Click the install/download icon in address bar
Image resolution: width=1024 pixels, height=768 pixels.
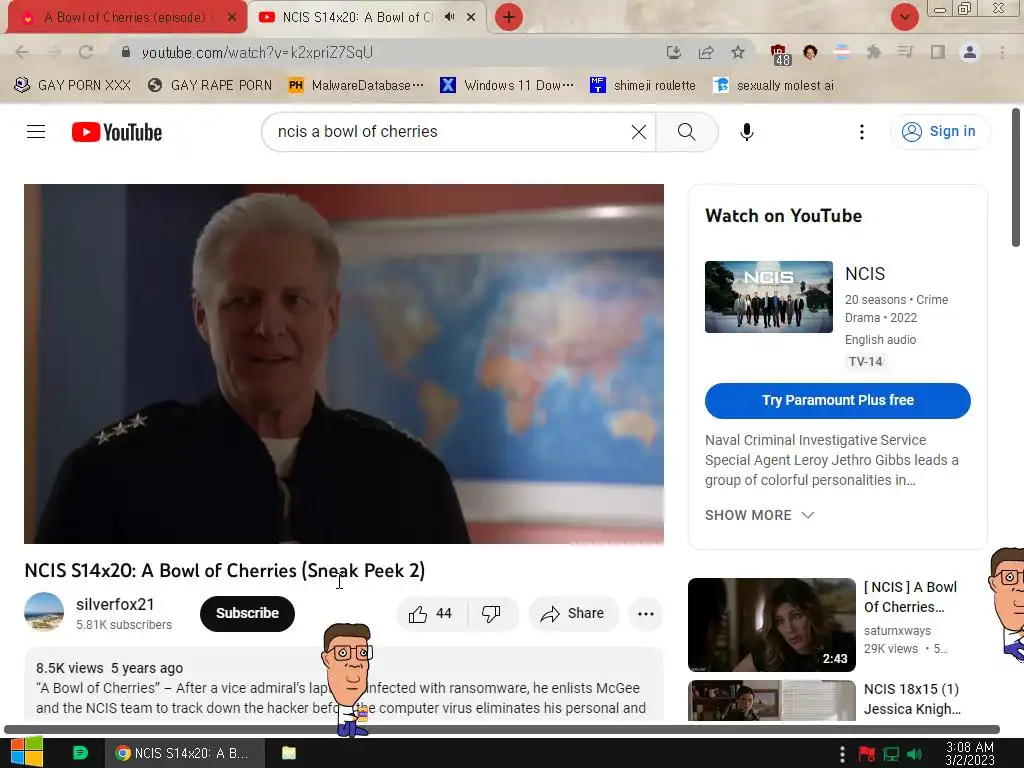point(673,52)
